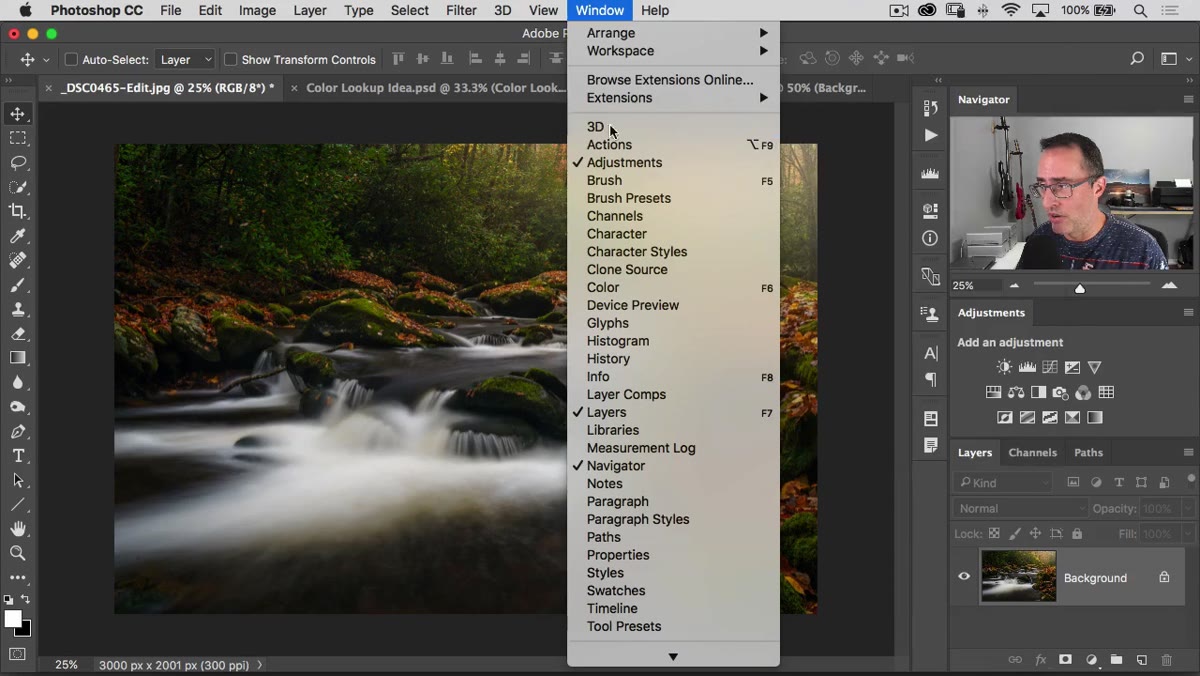The image size is (1200, 676).
Task: Choose Histogram from the Window menu
Action: tap(673, 341)
